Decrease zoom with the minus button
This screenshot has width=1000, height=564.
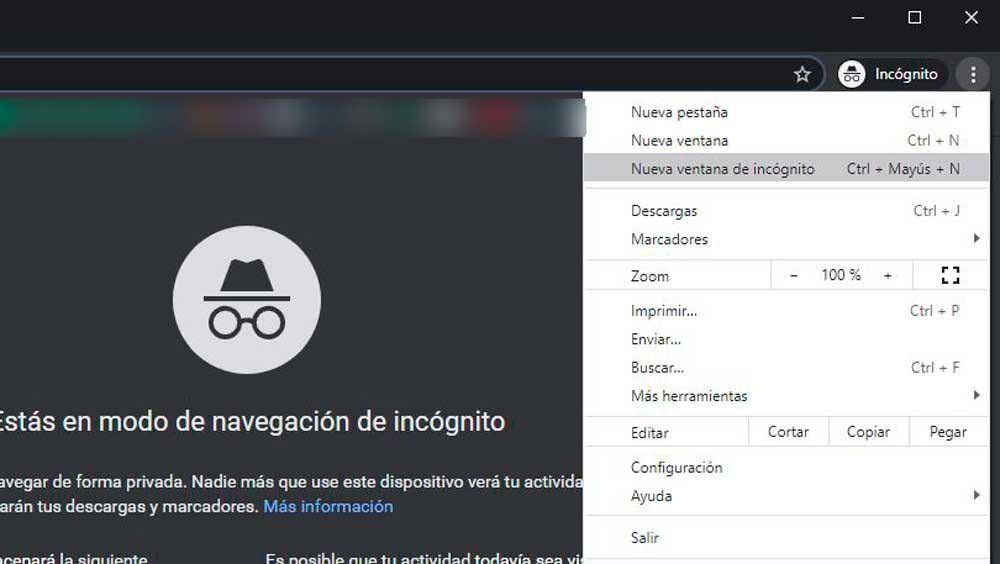click(x=794, y=275)
